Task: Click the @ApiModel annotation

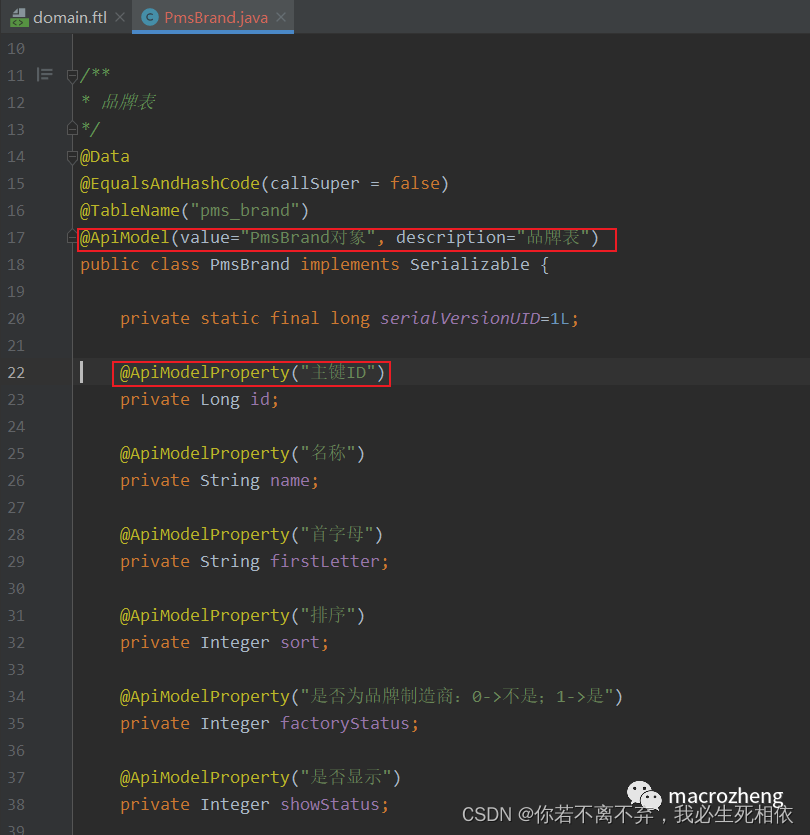Action: pos(125,238)
